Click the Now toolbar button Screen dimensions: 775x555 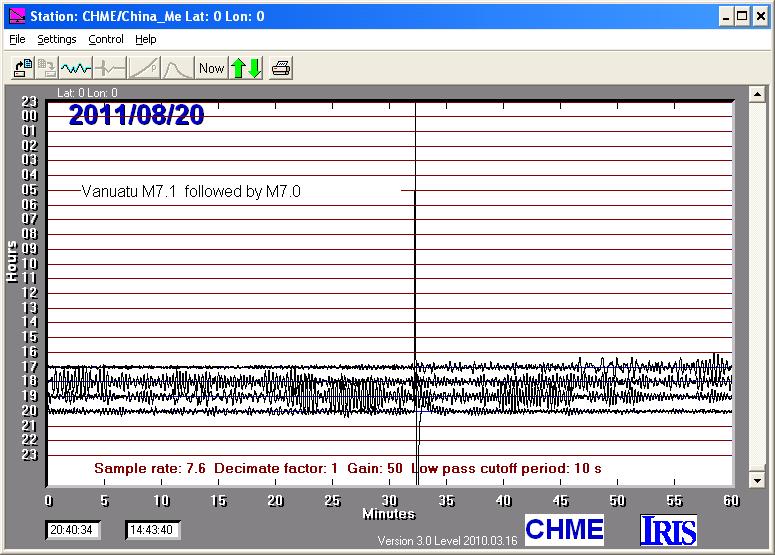211,68
